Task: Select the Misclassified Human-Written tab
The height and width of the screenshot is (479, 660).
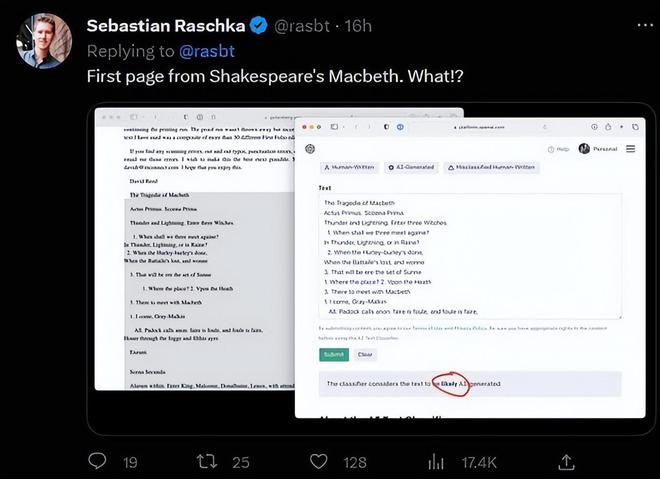Action: click(492, 168)
